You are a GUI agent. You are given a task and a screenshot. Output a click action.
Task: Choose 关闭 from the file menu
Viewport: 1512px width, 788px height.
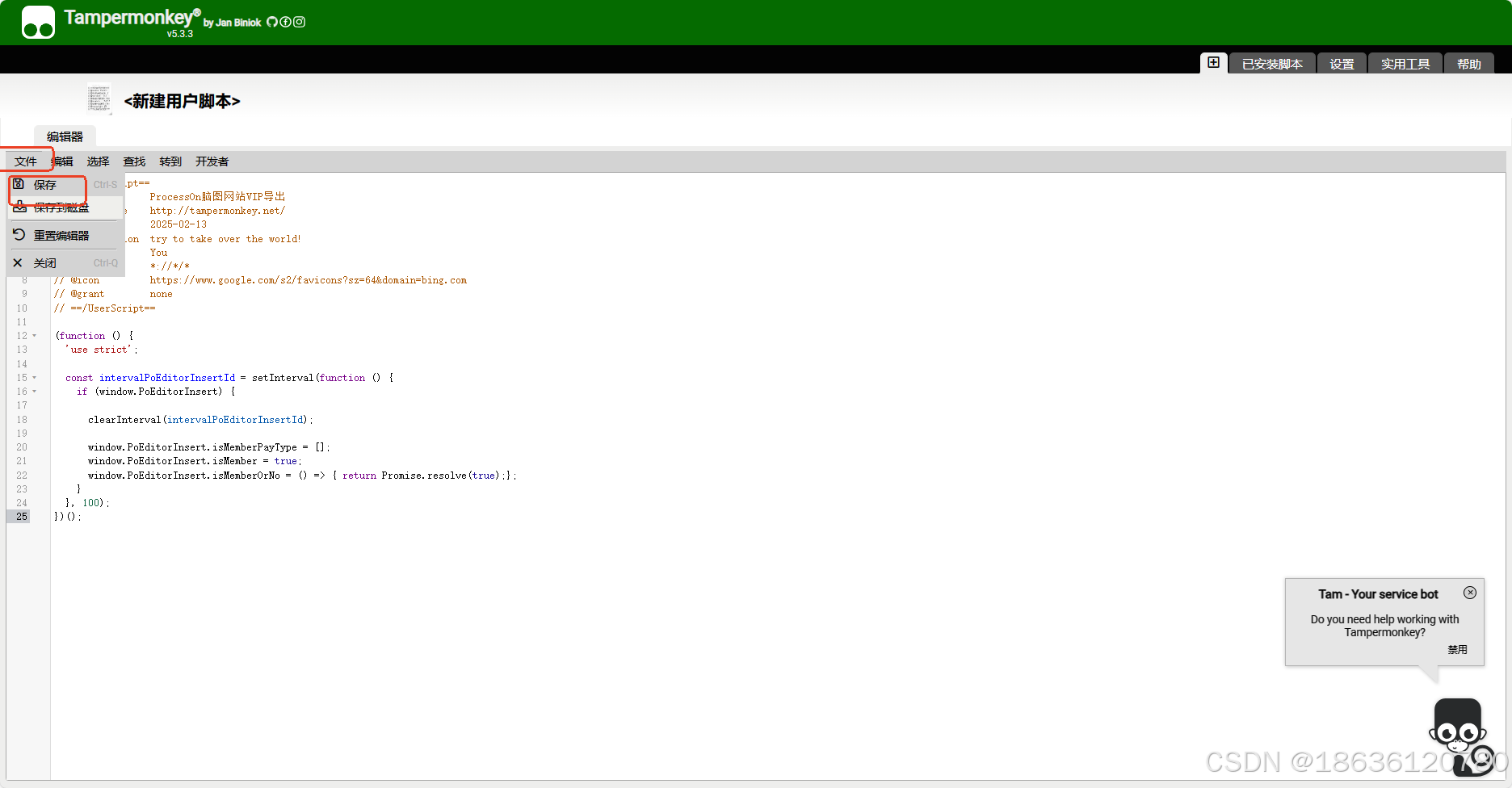point(65,263)
